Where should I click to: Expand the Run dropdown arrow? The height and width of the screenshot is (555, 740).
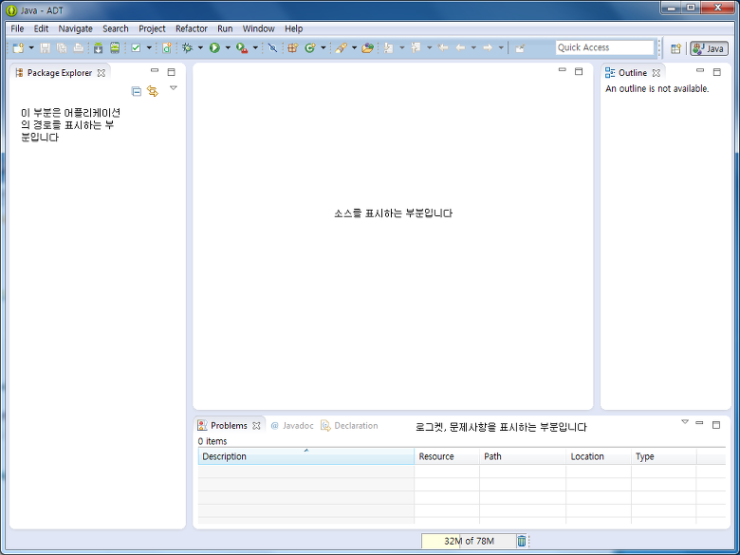[227, 48]
